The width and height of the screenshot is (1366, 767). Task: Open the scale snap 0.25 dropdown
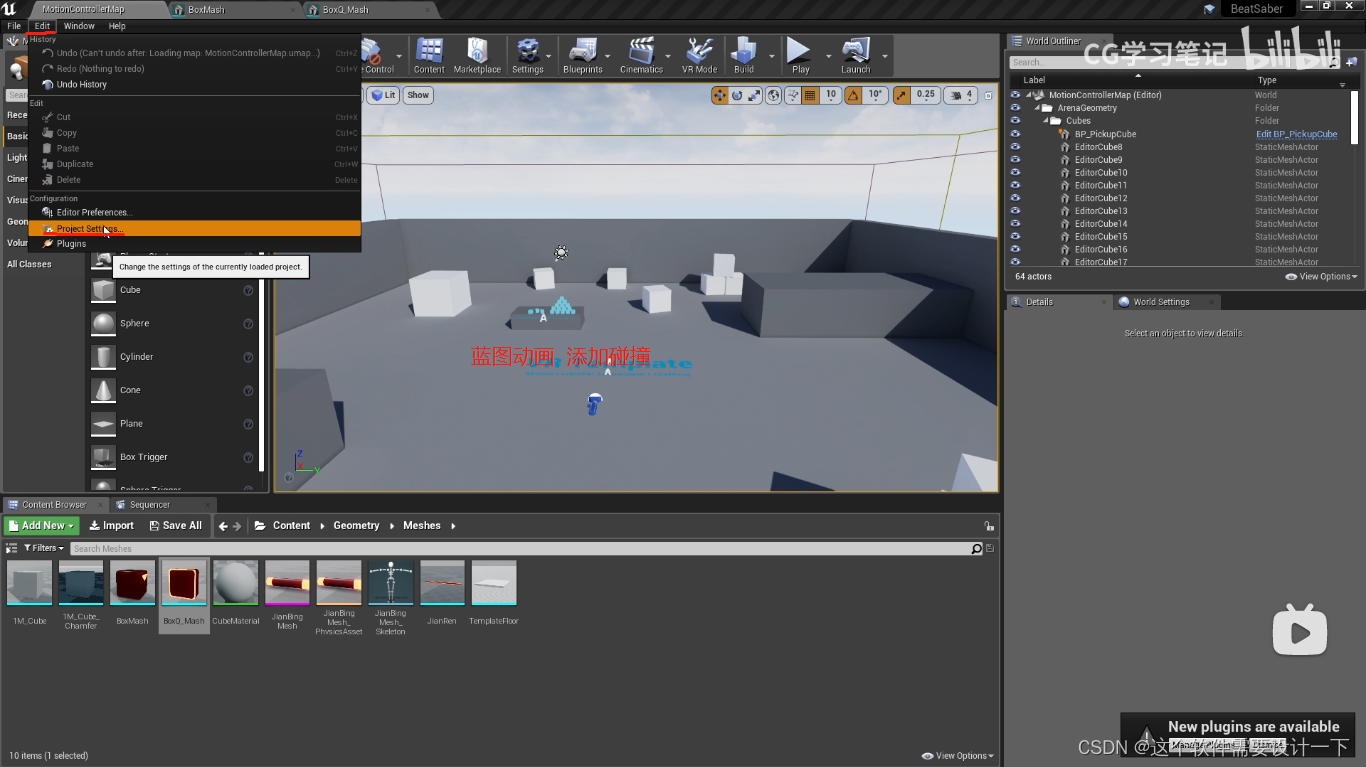(926, 95)
